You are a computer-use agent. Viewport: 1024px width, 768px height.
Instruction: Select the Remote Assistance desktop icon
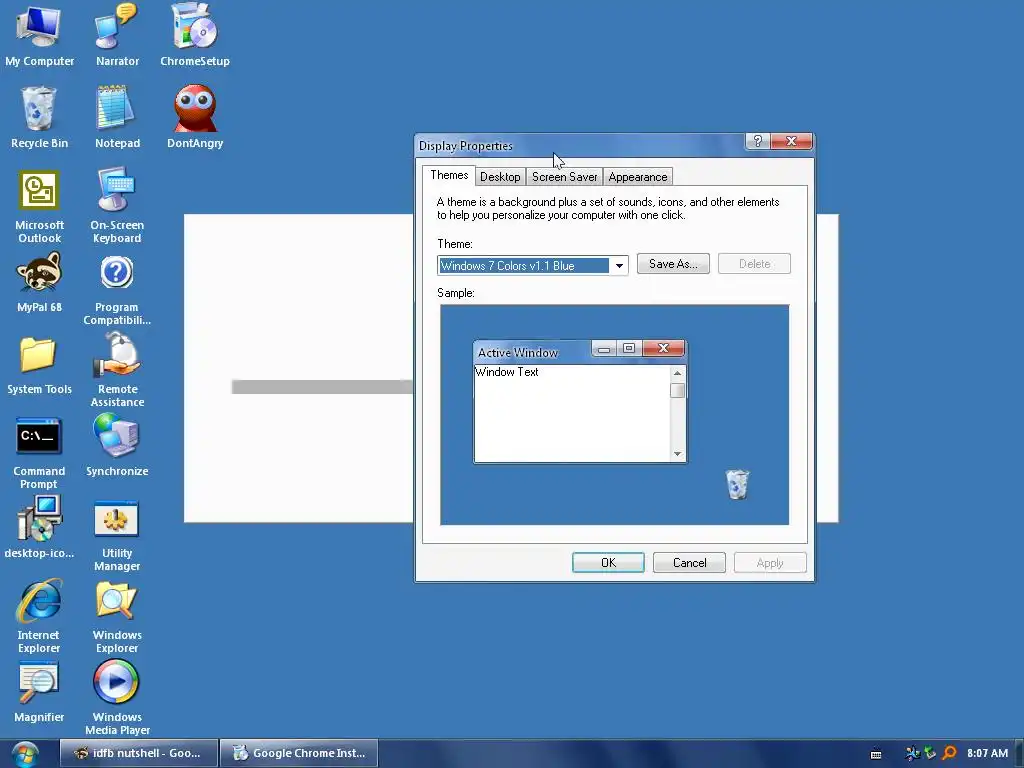click(117, 370)
